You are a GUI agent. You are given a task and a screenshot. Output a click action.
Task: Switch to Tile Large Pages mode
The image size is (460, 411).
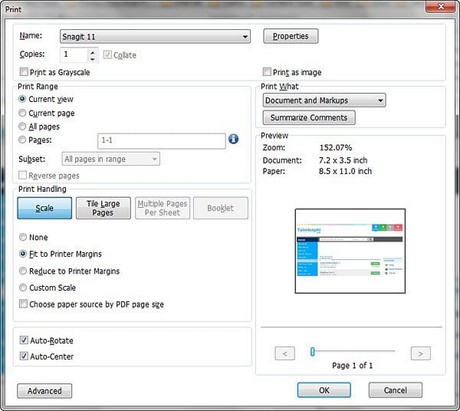tap(103, 208)
